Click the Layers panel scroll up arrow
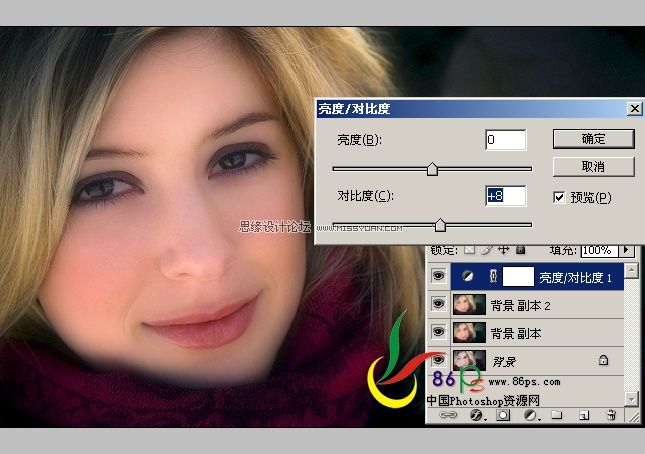This screenshot has height=454, width=645. [631, 270]
